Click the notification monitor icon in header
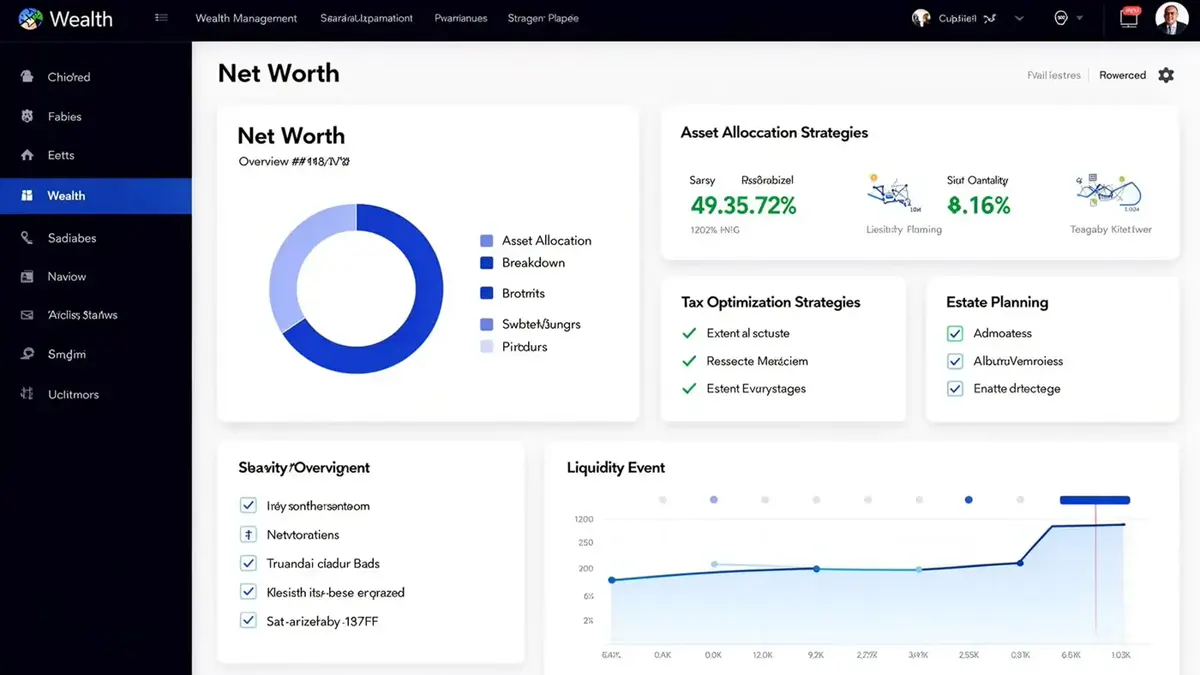This screenshot has width=1200, height=675. tap(1129, 17)
